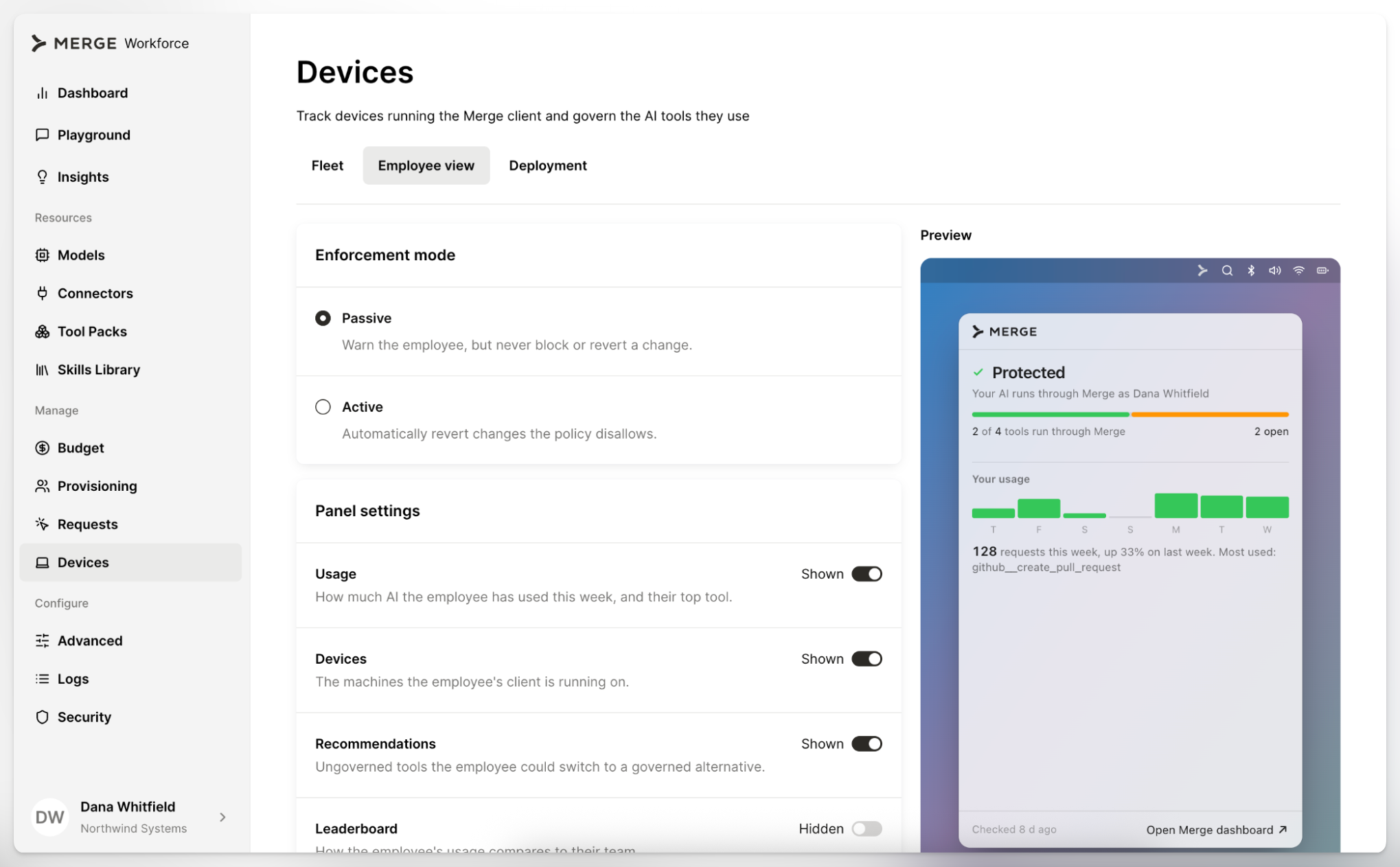Image resolution: width=1400 pixels, height=867 pixels.
Task: Click the Wi-Fi icon in preview menu bar
Action: point(1298,270)
